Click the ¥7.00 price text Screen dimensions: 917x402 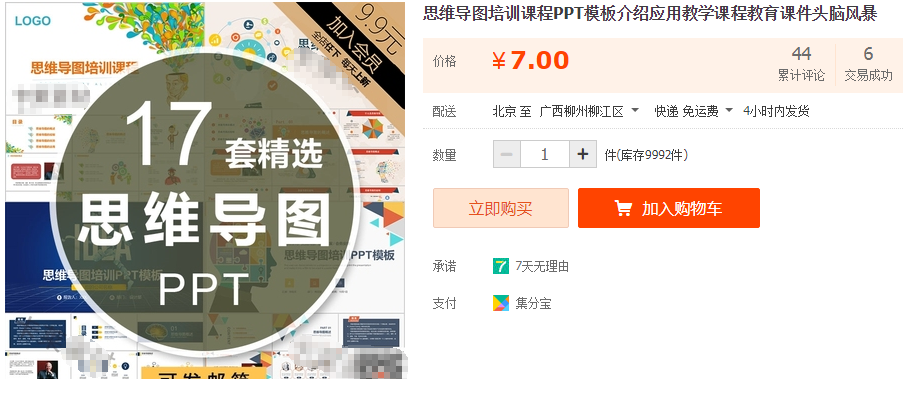530,60
